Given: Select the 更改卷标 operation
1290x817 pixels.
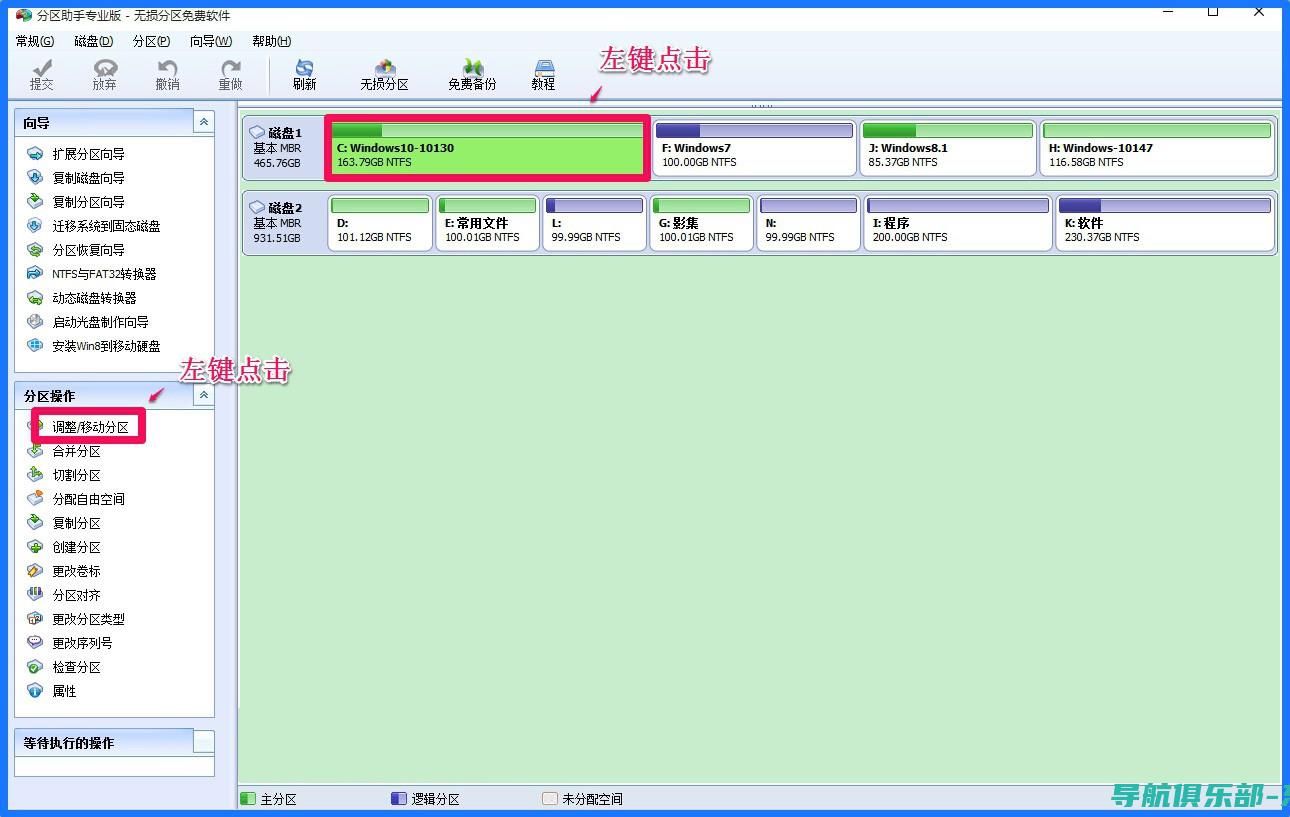Looking at the screenshot, I should tap(64, 571).
